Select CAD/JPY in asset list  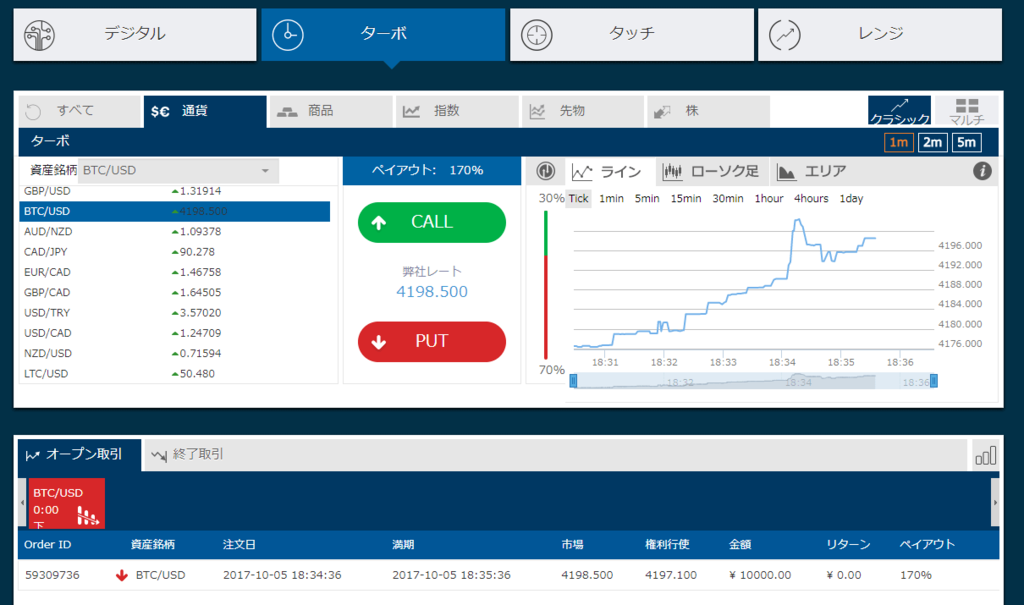174,252
